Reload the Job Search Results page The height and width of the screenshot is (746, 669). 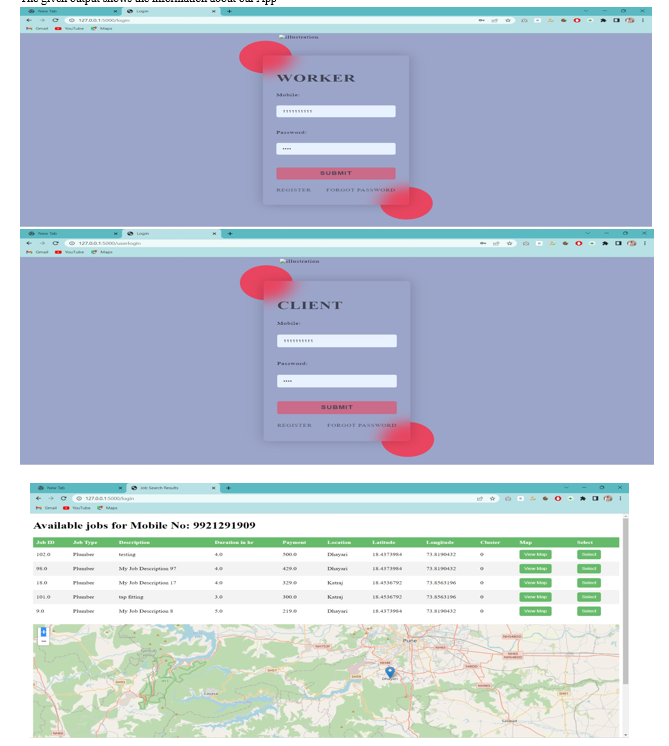coord(63,499)
